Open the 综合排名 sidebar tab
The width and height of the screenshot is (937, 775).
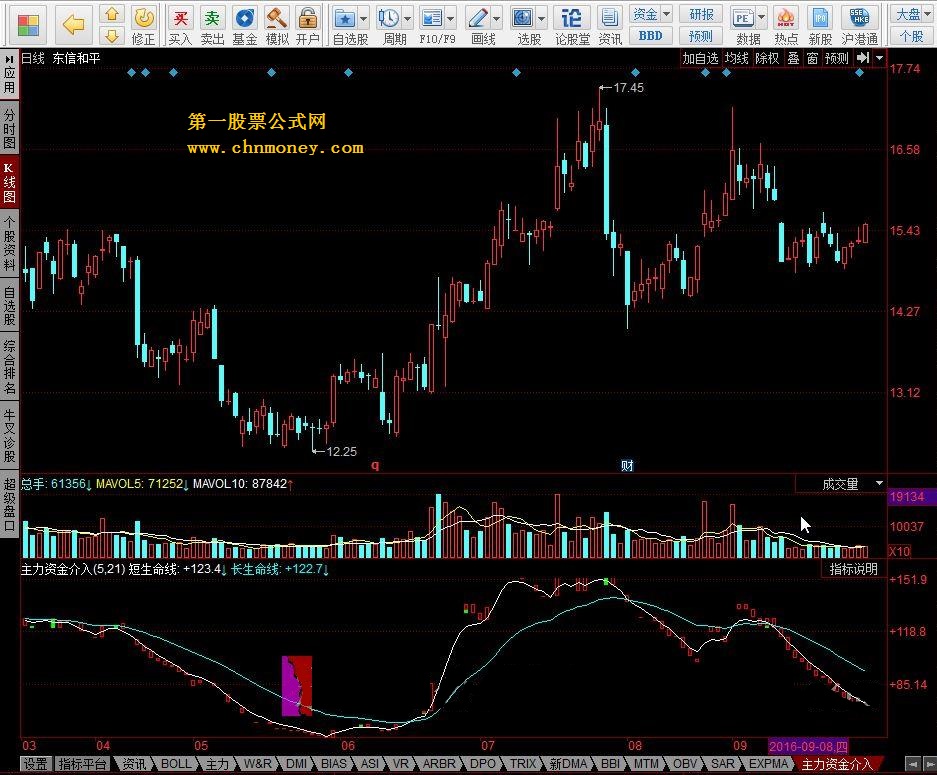tap(10, 366)
